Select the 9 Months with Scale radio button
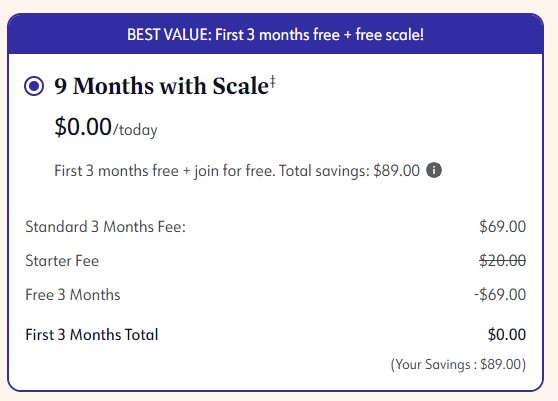The width and height of the screenshot is (558, 401). coord(34,86)
